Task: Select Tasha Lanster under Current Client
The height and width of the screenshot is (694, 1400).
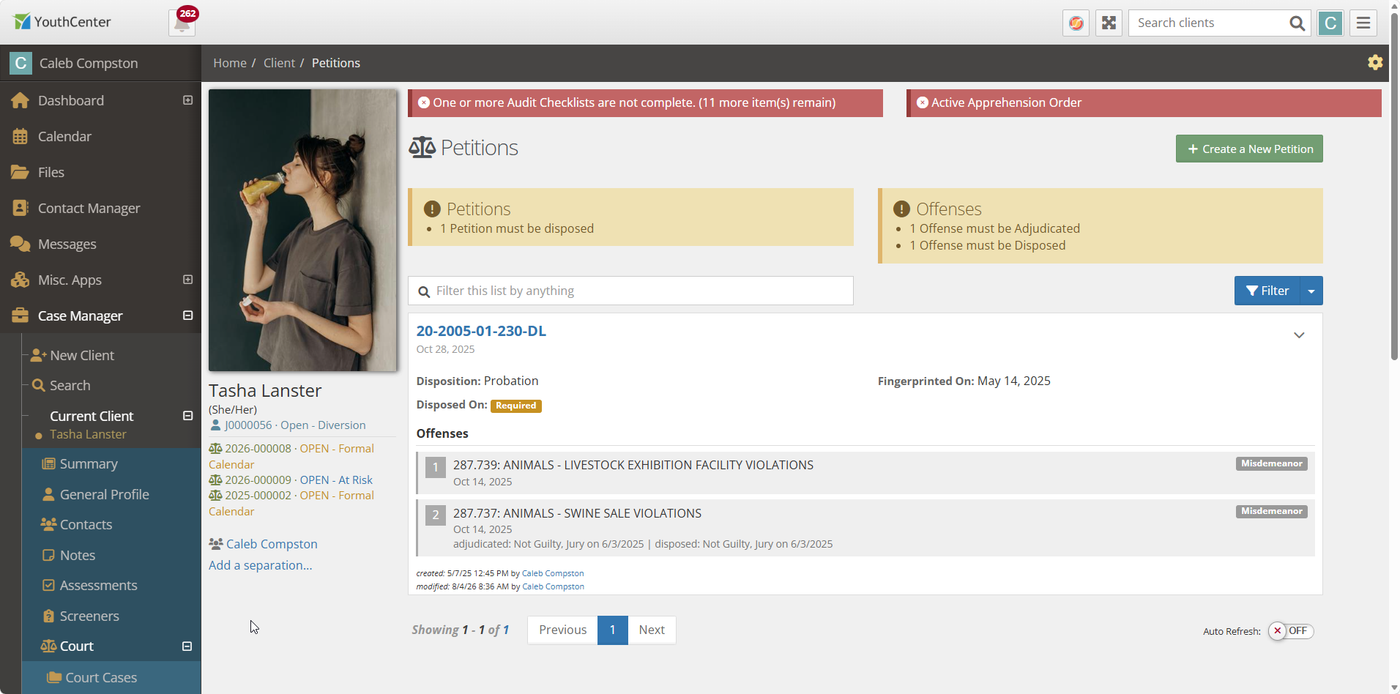Action: pos(88,434)
